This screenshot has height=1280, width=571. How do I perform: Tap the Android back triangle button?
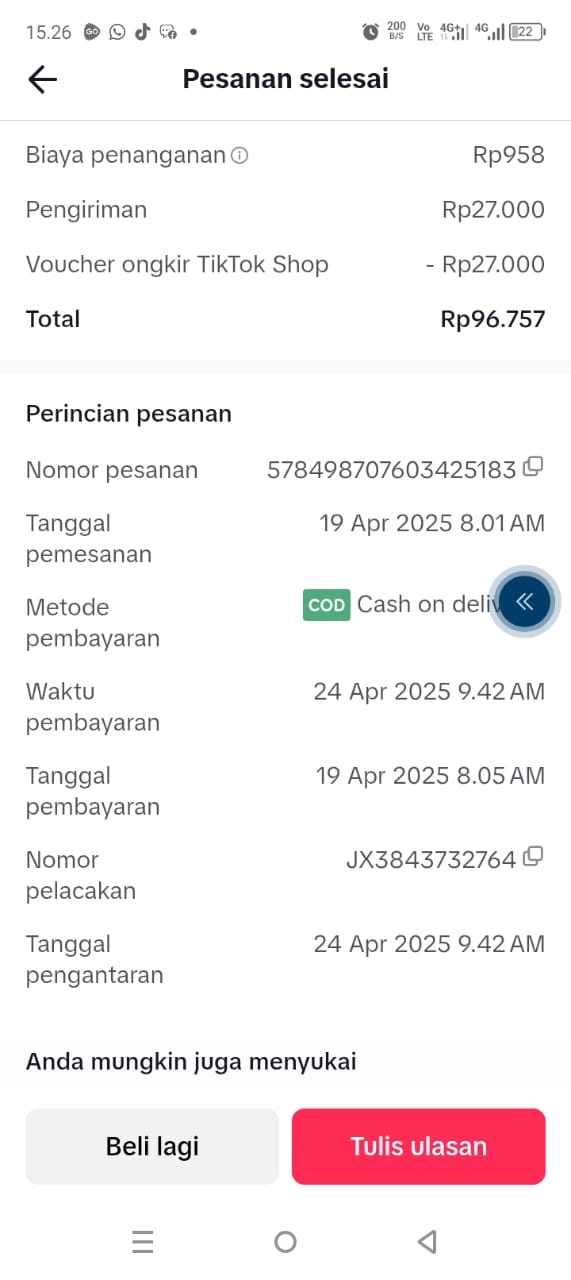coord(427,1242)
